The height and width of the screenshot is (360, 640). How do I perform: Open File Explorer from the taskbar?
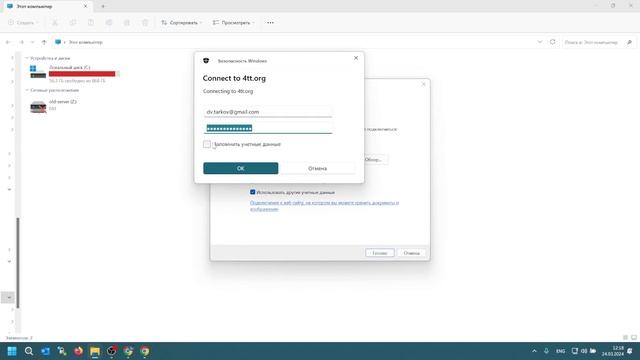[x=95, y=351]
